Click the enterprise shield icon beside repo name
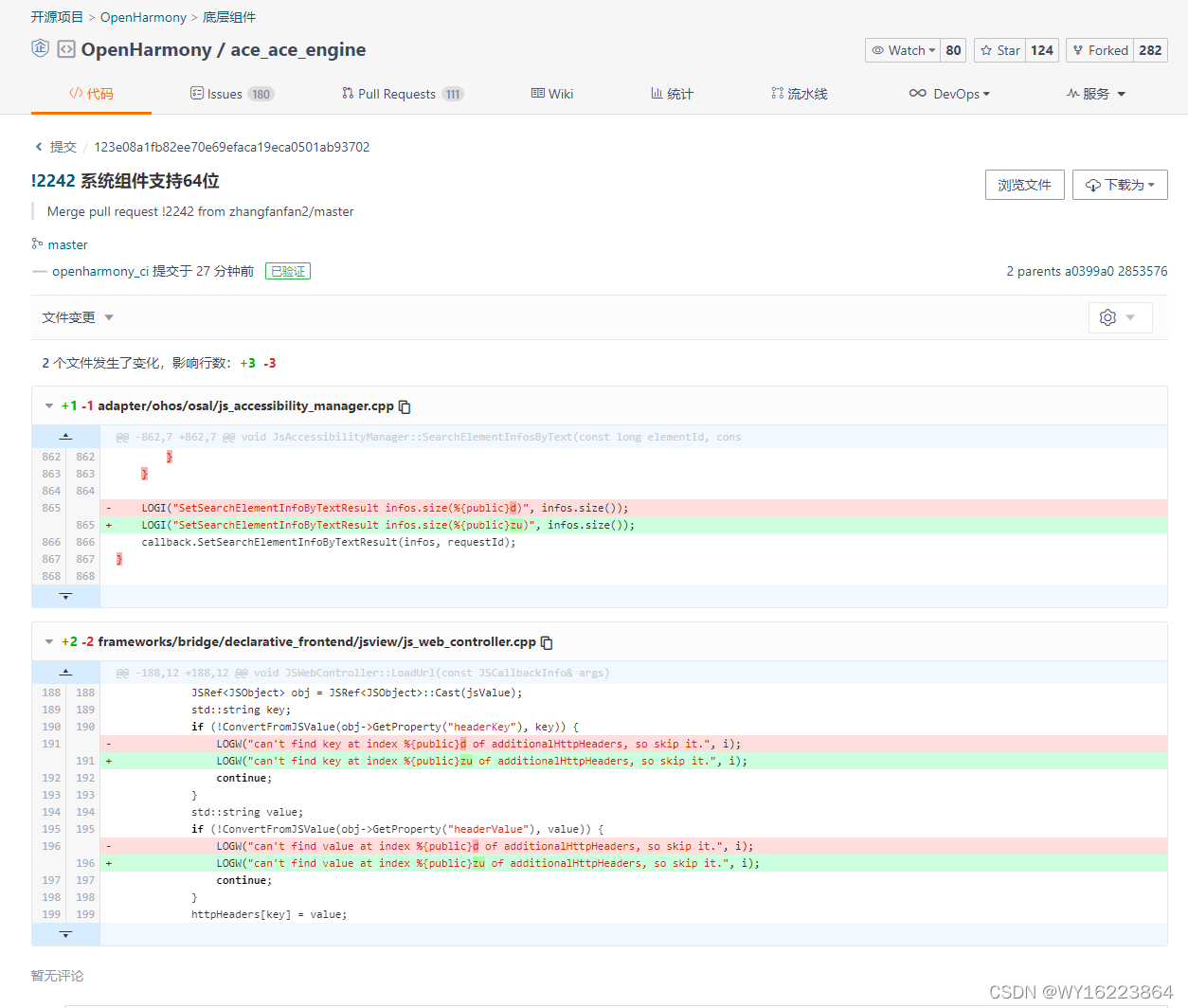 pyautogui.click(x=40, y=48)
